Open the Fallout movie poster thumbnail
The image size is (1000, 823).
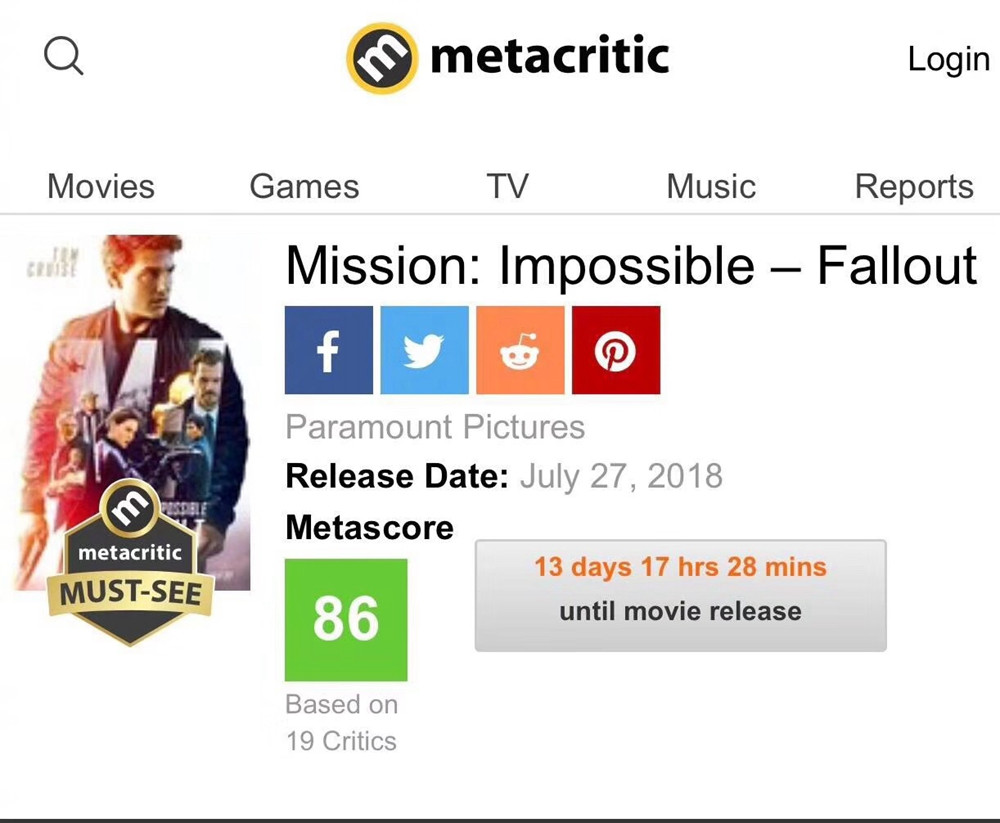[140, 380]
